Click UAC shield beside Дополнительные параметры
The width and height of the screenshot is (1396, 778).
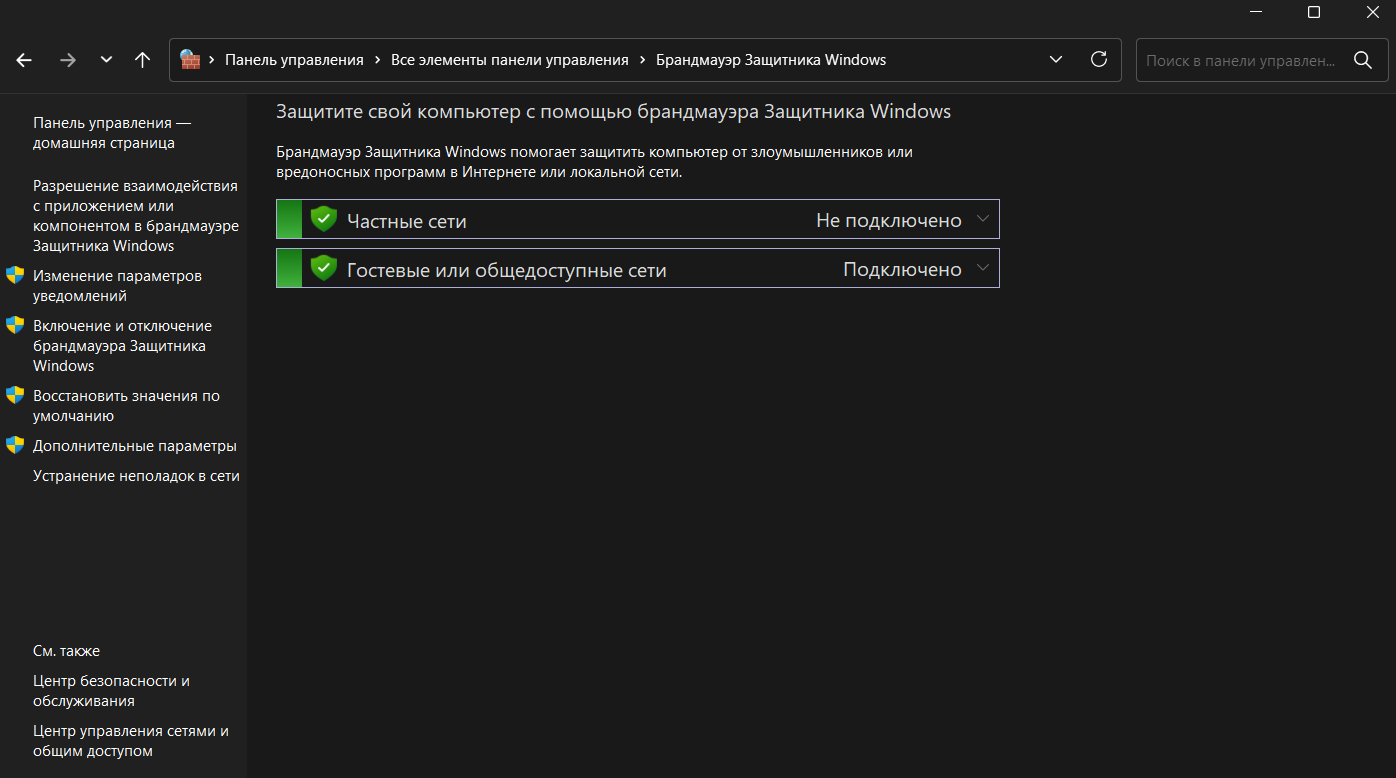coord(15,445)
